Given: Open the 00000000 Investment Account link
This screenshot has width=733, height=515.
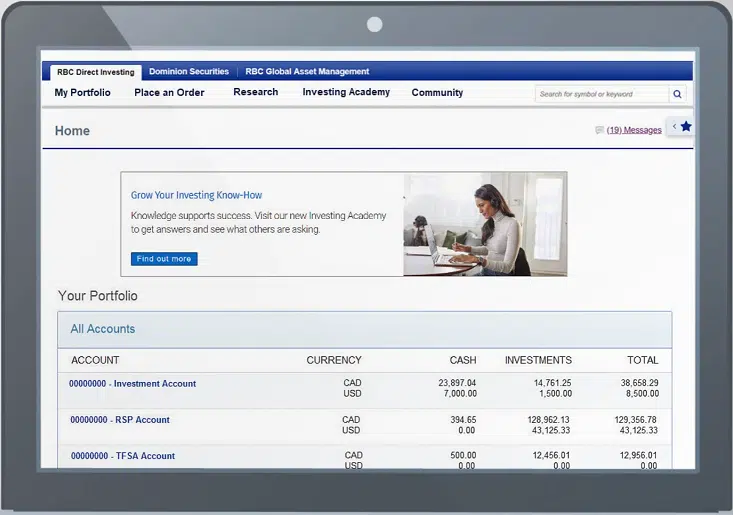Looking at the screenshot, I should coord(133,384).
